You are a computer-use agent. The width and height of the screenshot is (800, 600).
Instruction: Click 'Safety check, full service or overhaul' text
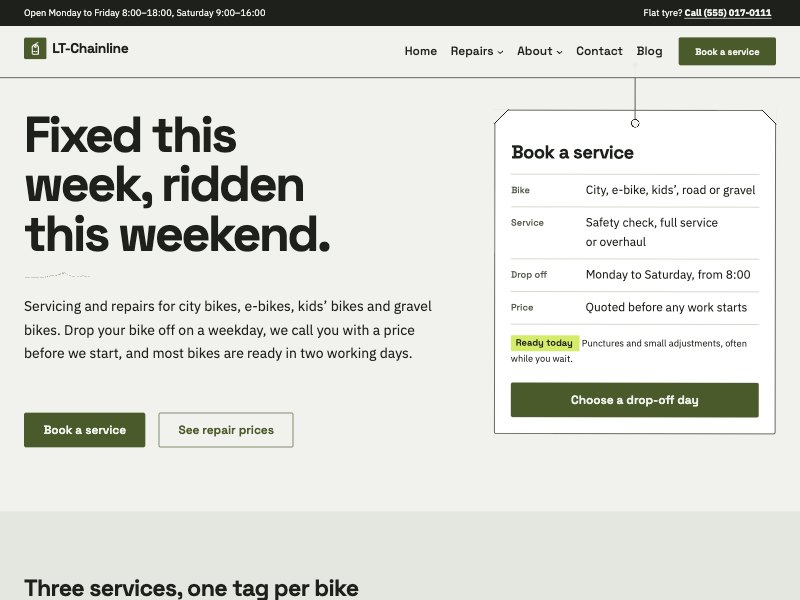[x=652, y=232]
